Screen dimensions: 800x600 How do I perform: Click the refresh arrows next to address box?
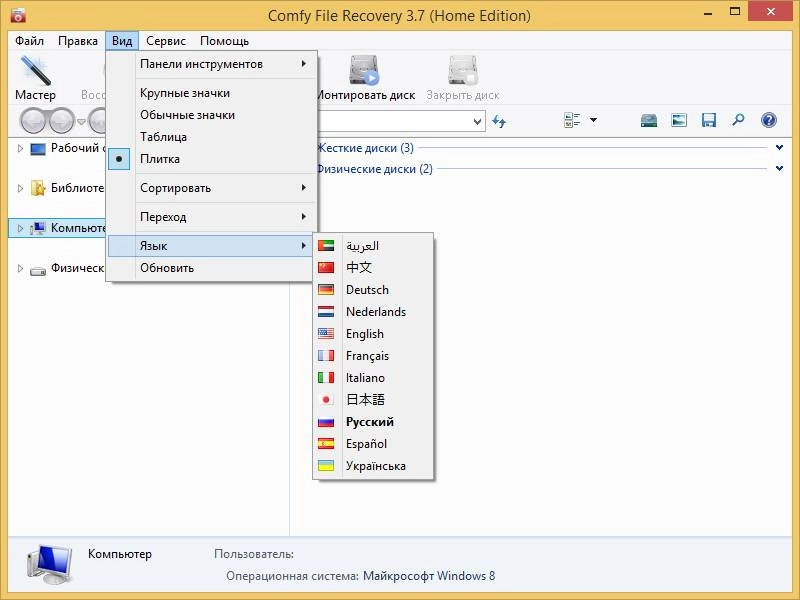tap(499, 121)
